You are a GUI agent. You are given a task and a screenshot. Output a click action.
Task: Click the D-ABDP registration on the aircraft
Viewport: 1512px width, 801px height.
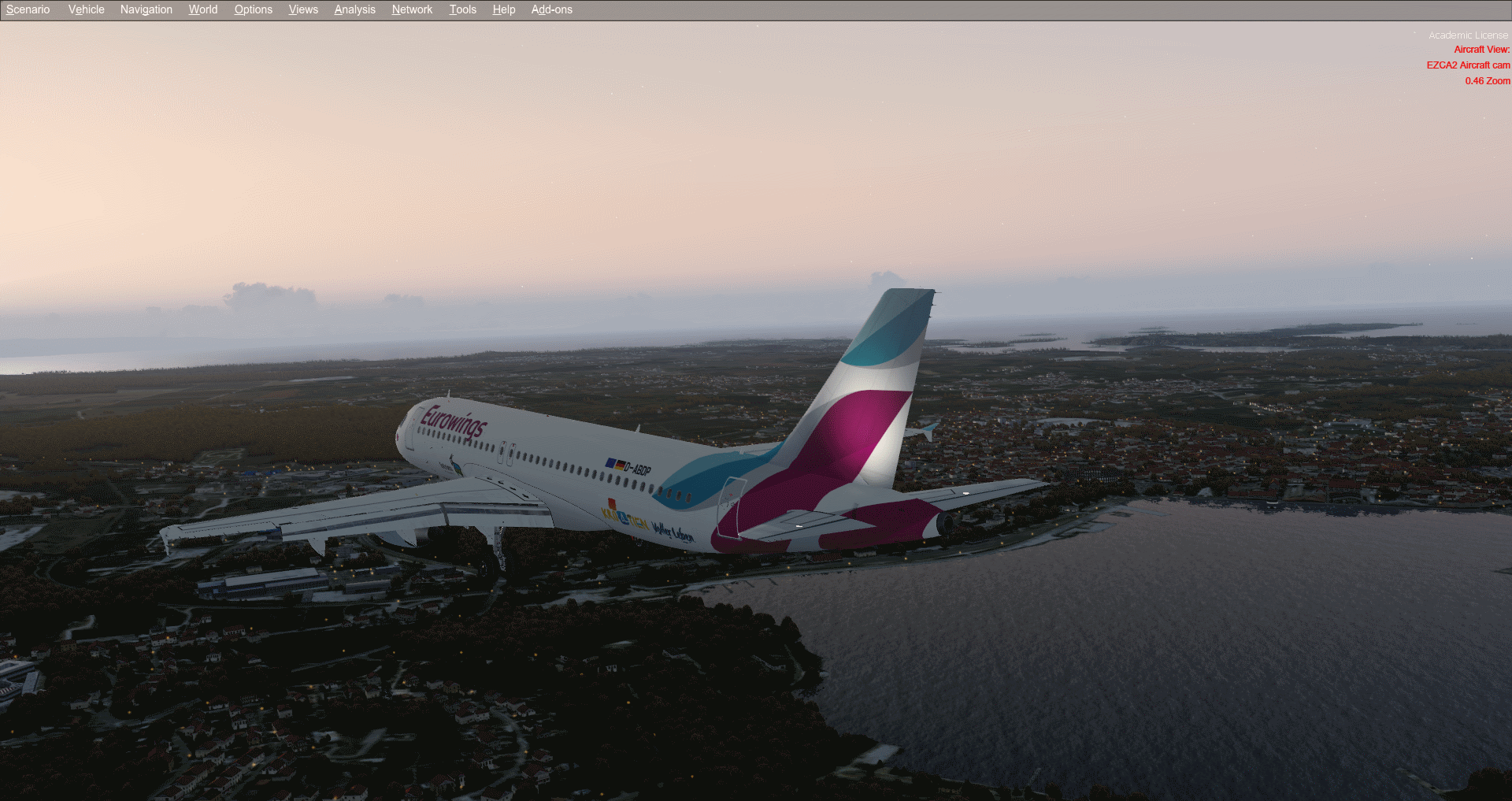point(636,469)
